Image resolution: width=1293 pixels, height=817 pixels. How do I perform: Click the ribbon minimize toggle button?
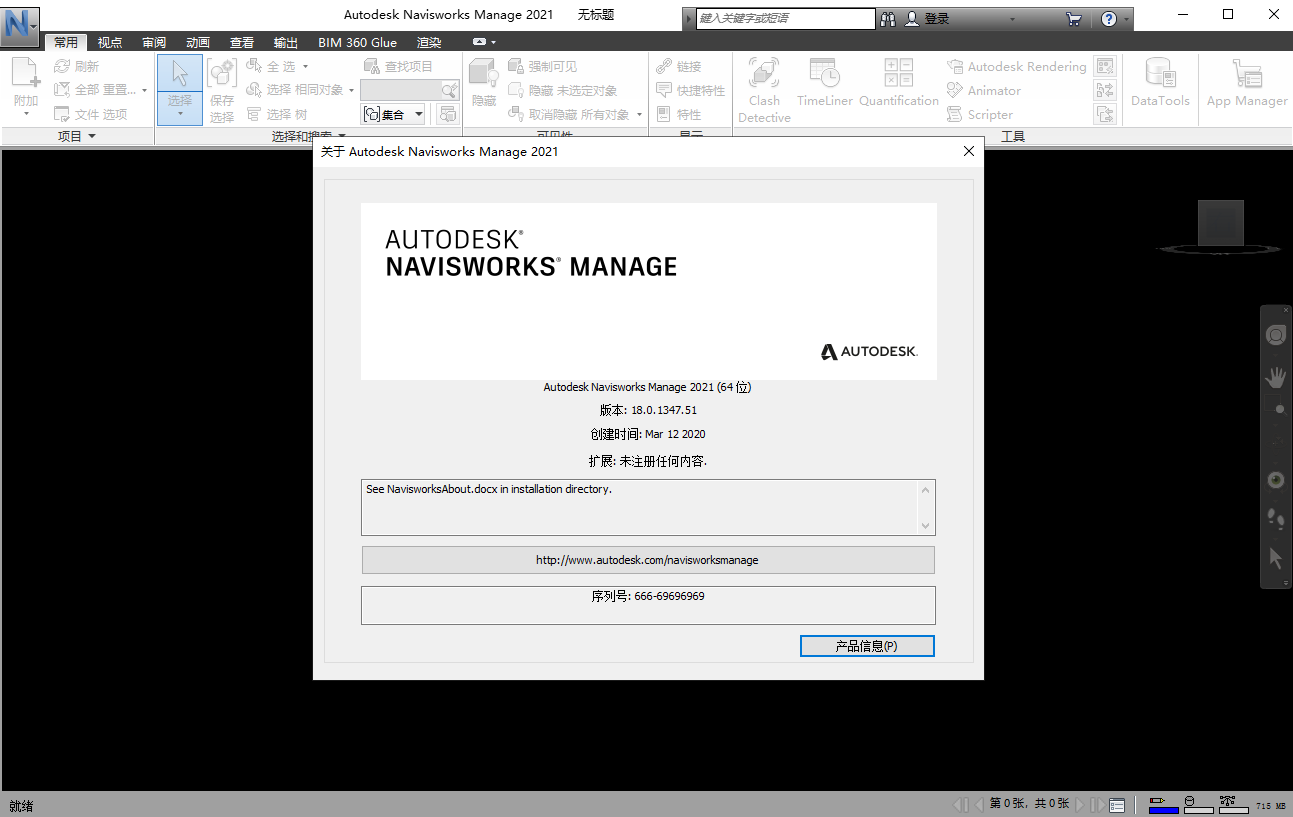[x=480, y=42]
